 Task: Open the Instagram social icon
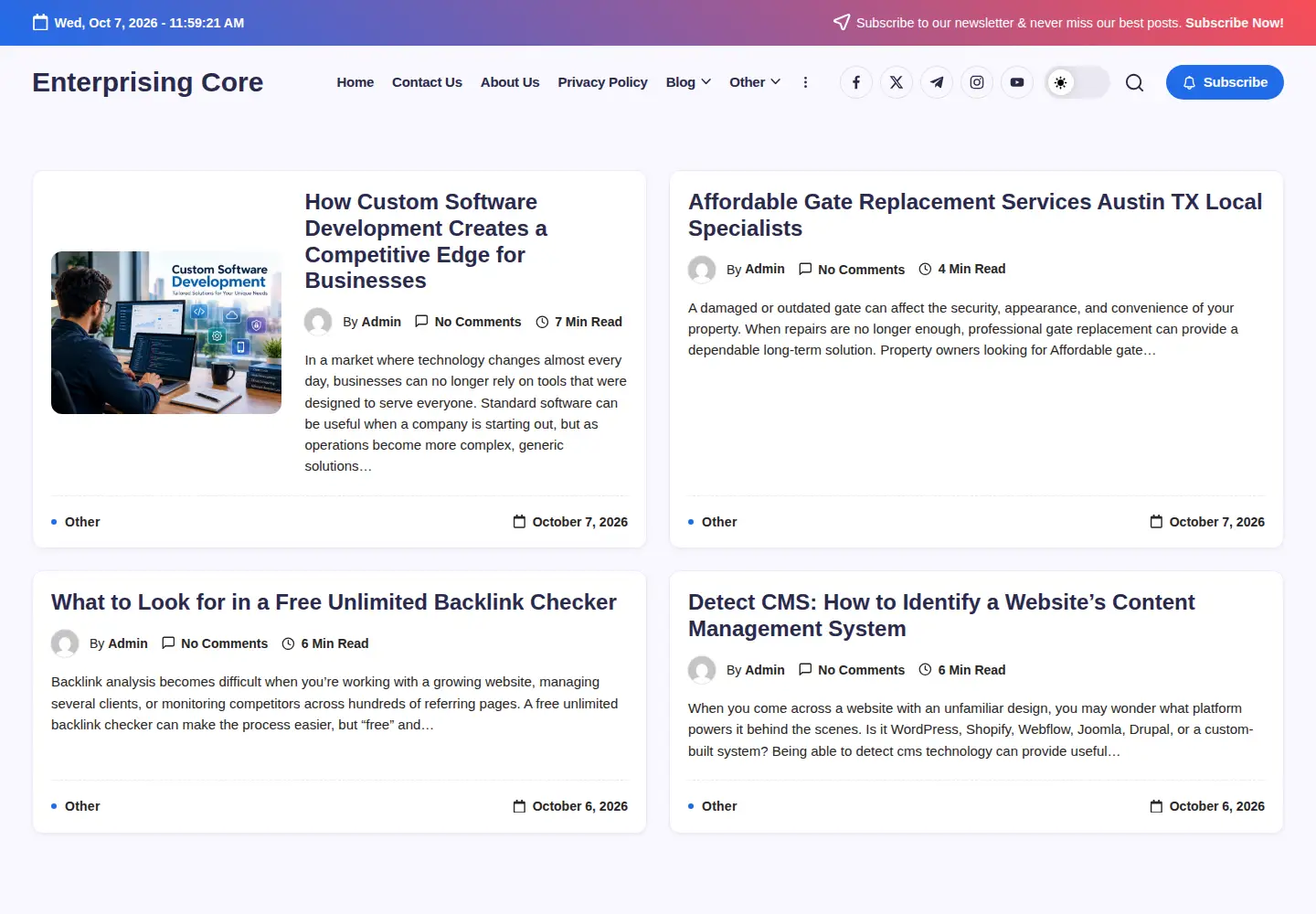tap(977, 82)
